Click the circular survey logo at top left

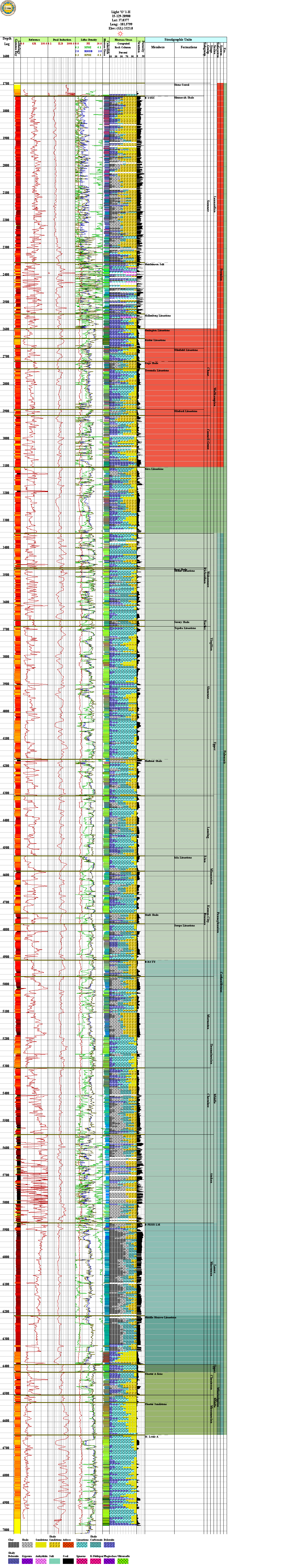[7, 8]
